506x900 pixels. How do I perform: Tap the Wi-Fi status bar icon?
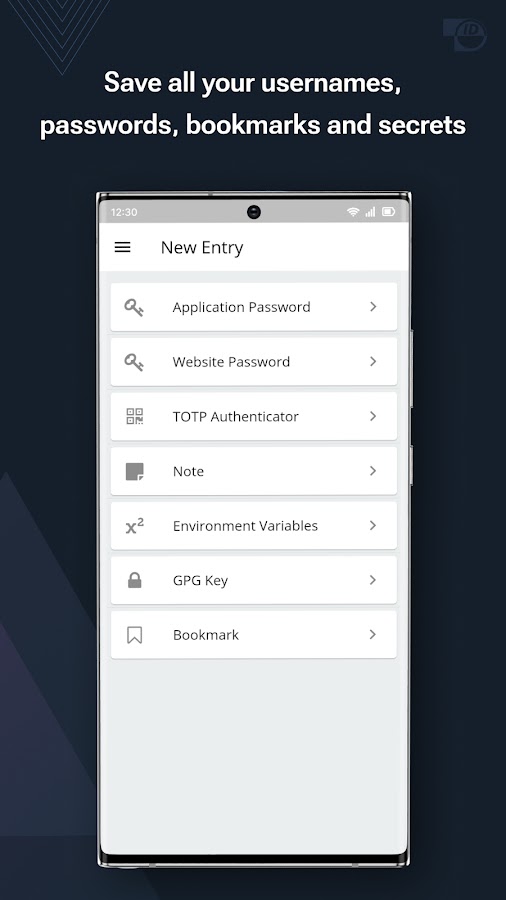click(353, 212)
